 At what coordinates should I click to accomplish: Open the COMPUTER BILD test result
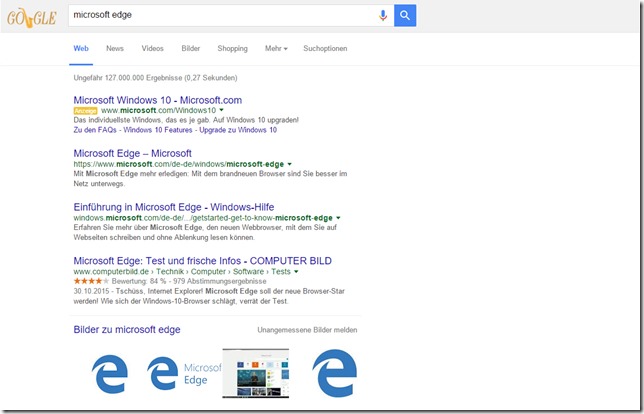tap(202, 261)
